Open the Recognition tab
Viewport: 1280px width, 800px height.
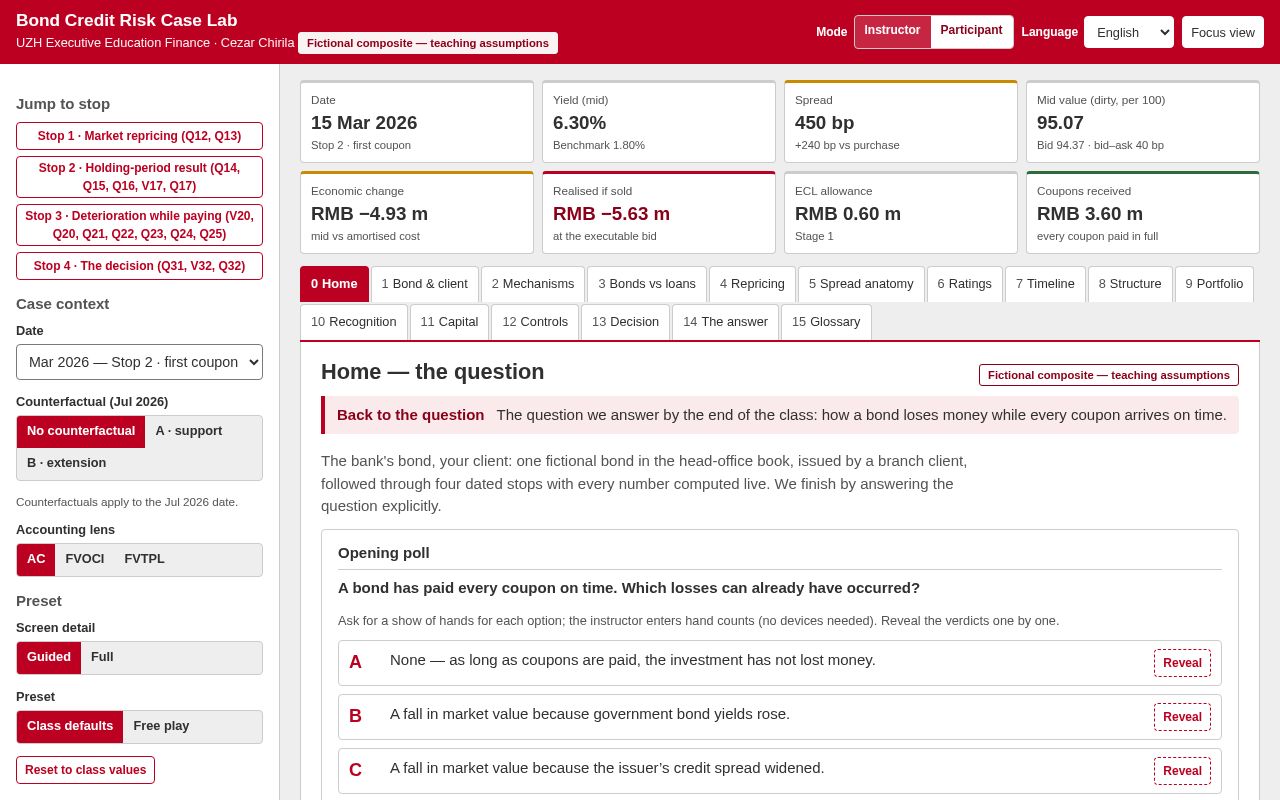click(x=354, y=322)
